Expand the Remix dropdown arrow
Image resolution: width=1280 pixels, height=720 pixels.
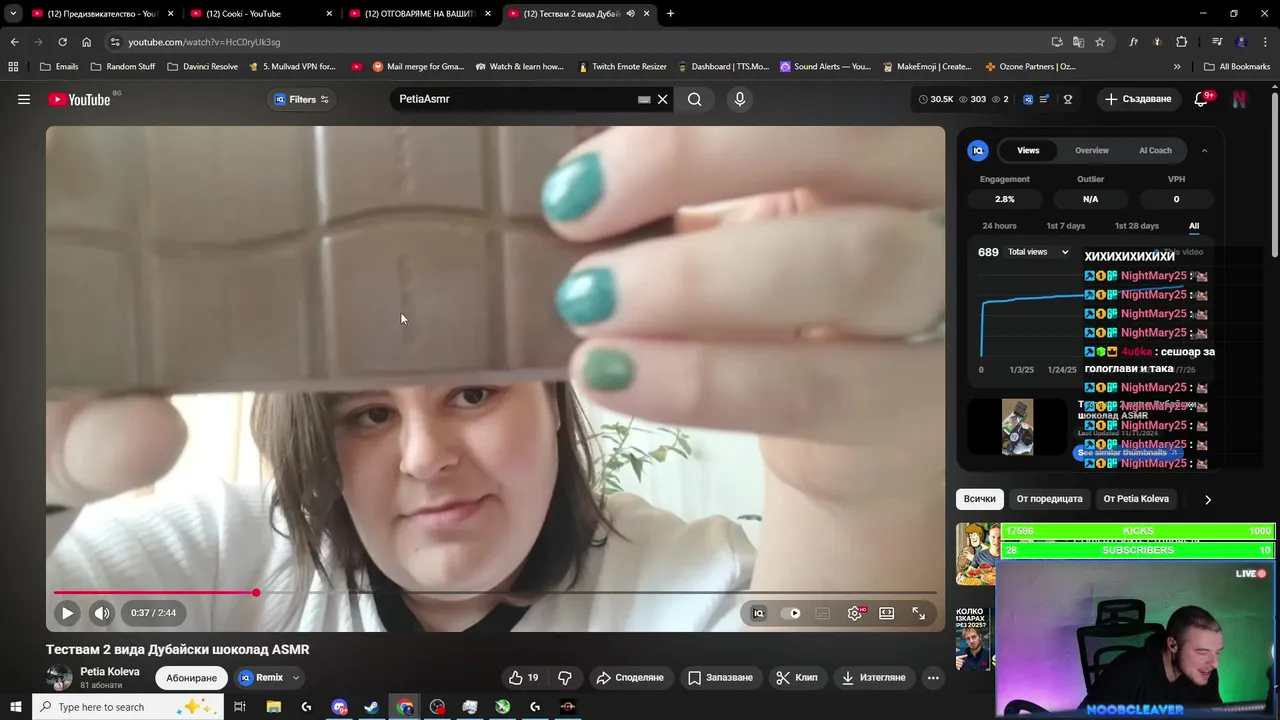(x=296, y=677)
